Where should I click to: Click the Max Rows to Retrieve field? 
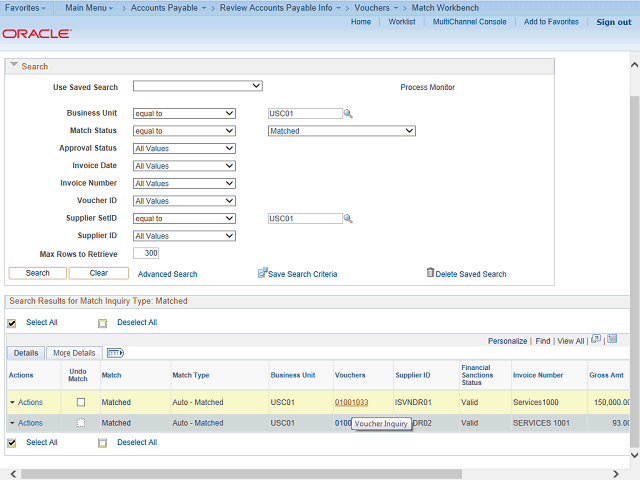pos(145,254)
